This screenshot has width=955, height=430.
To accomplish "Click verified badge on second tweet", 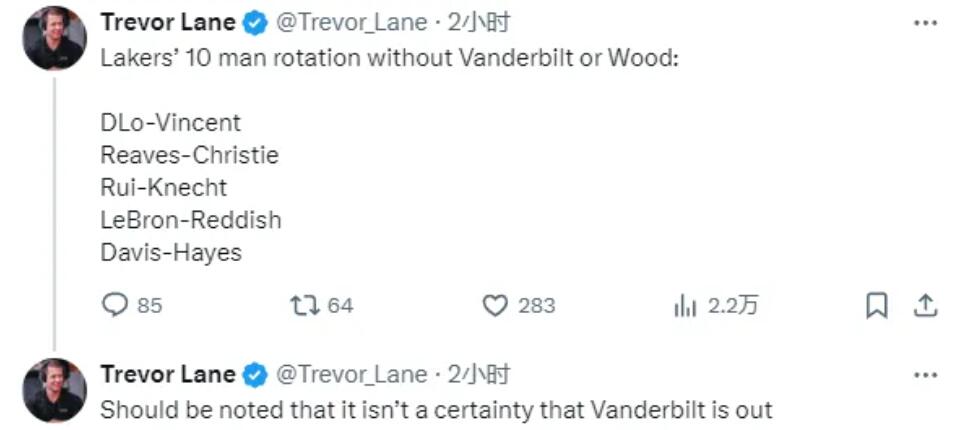I will click(255, 374).
